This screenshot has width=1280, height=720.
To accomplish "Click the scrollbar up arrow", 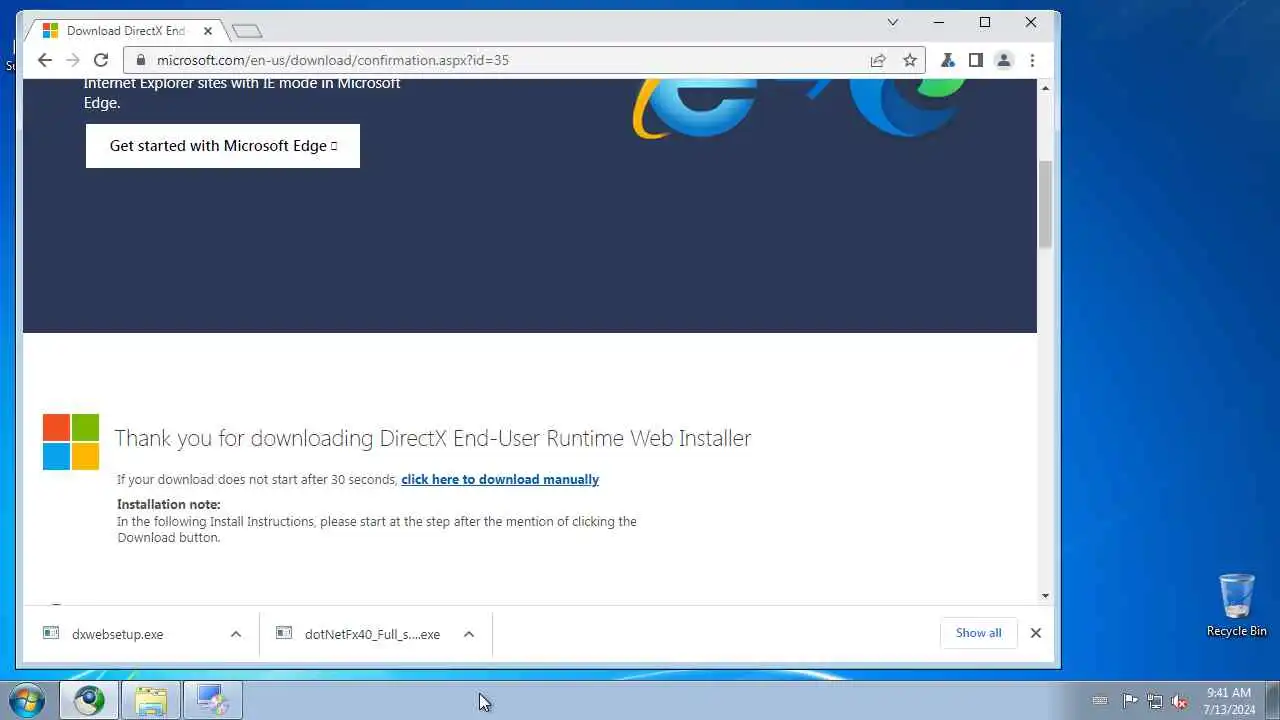I will [x=1046, y=88].
